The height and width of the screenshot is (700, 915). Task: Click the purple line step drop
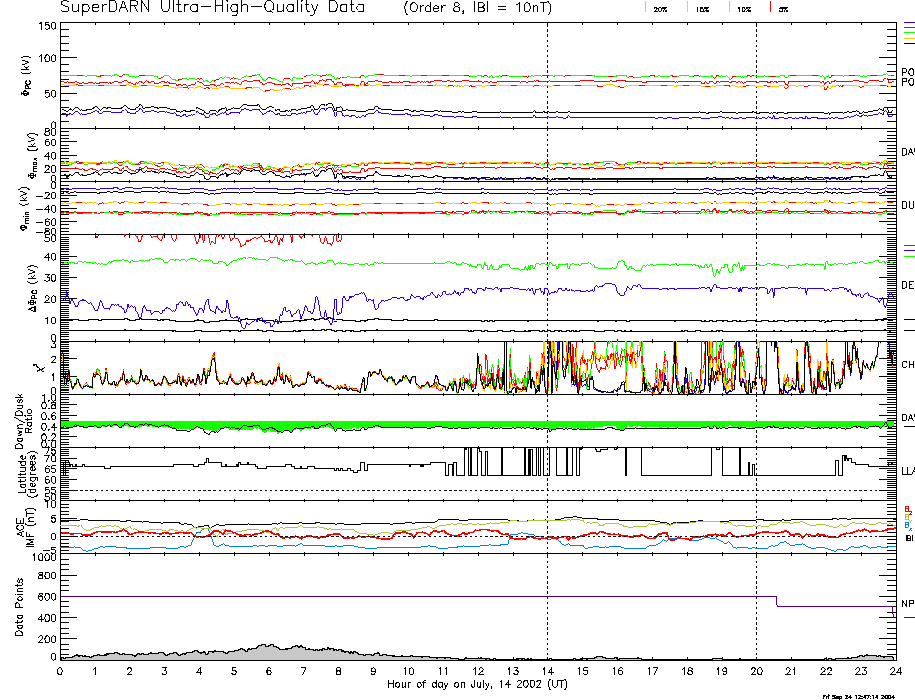coord(777,601)
